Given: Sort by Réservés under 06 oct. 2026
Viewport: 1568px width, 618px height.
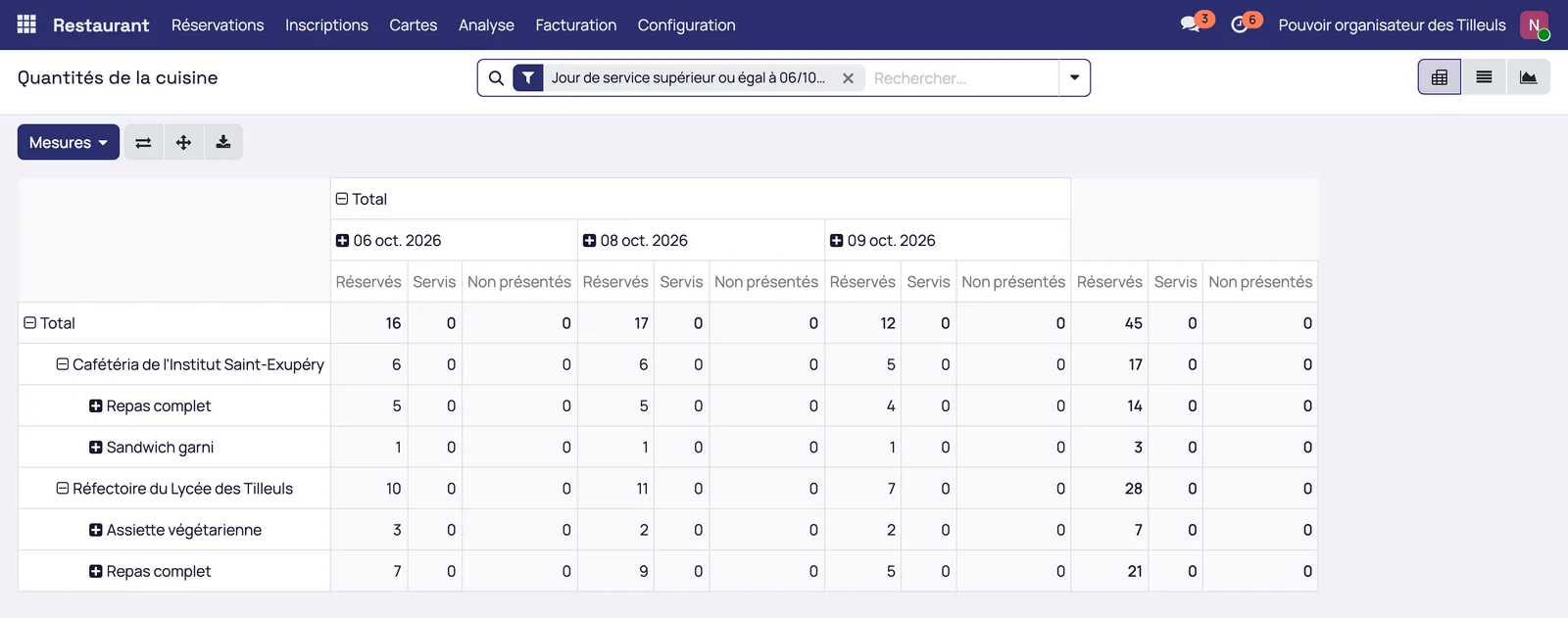Looking at the screenshot, I should 368,282.
